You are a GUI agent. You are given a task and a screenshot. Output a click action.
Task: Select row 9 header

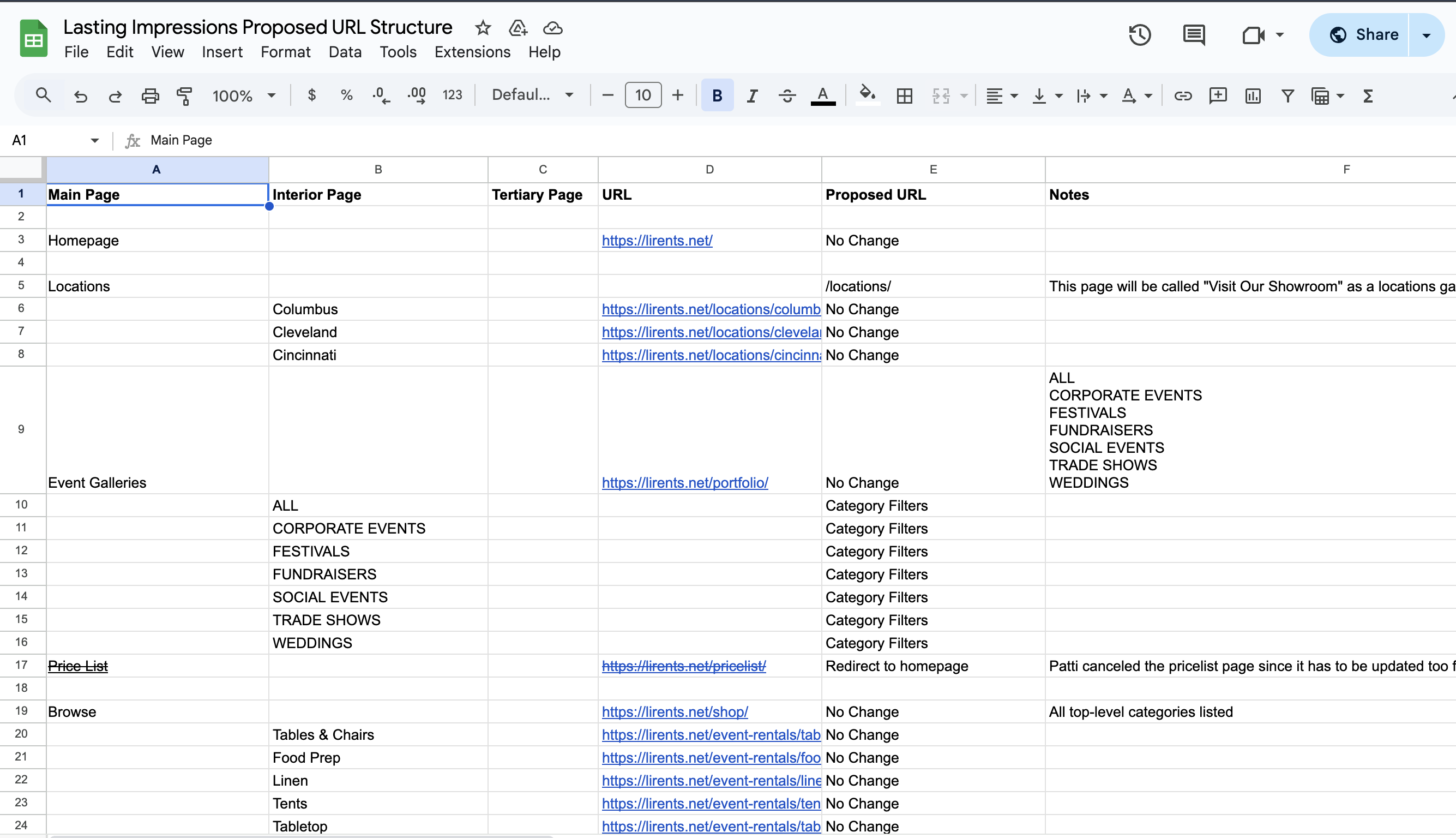tap(21, 430)
